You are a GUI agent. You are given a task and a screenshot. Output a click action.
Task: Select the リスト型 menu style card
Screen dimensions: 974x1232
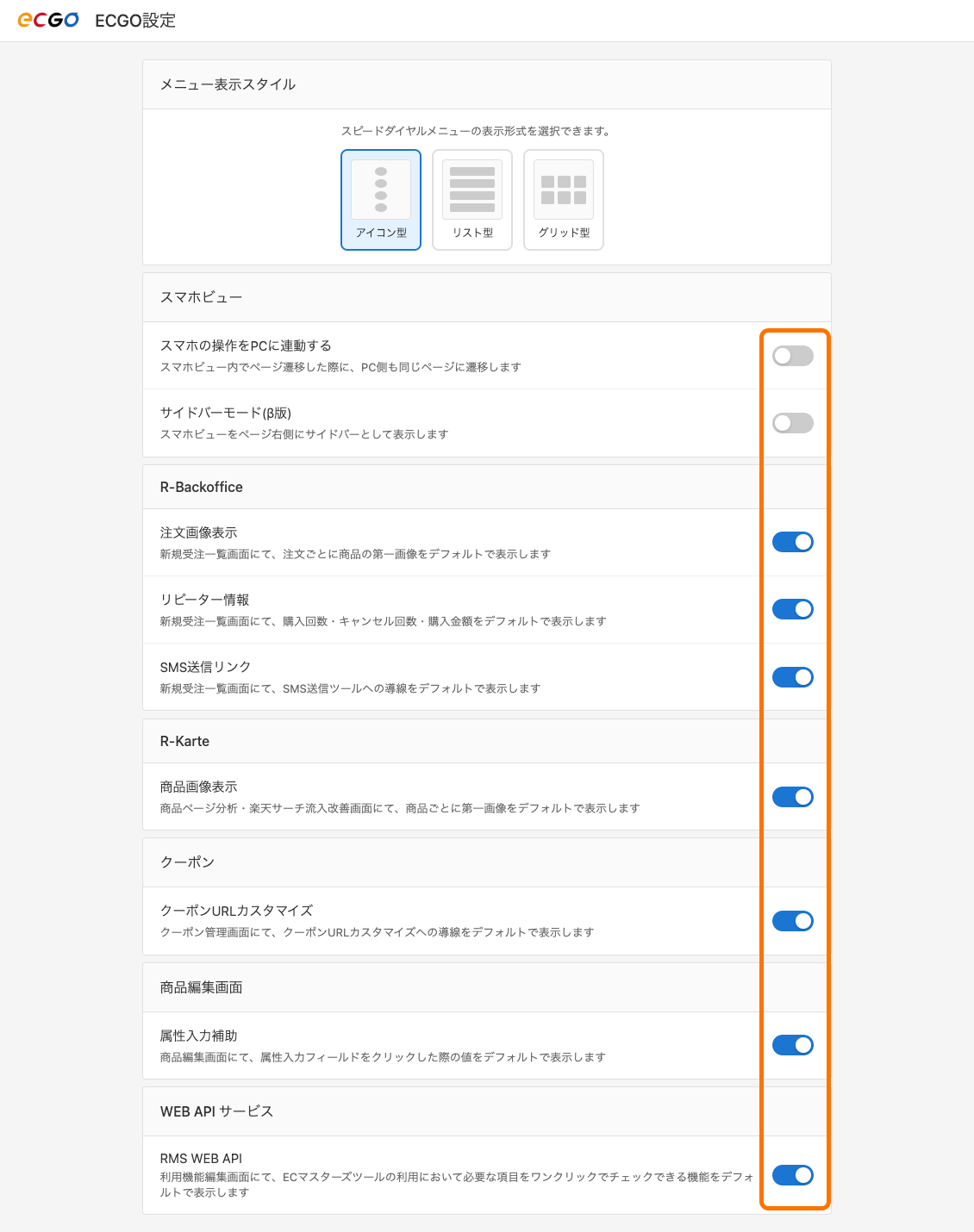pos(472,200)
